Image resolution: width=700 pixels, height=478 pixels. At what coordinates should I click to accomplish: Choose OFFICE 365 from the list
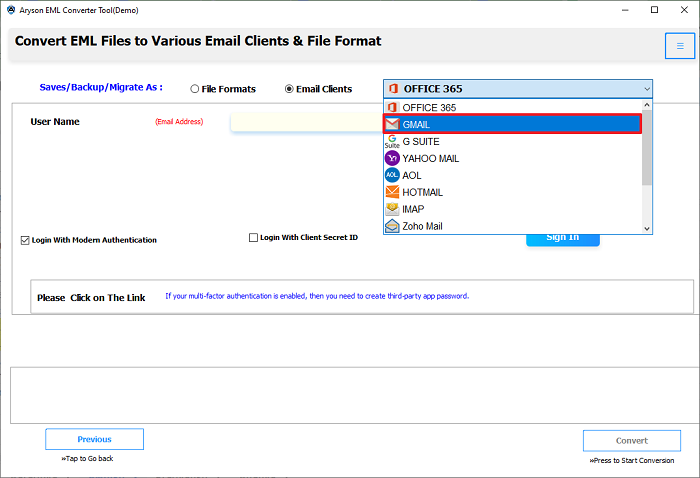(x=512, y=108)
